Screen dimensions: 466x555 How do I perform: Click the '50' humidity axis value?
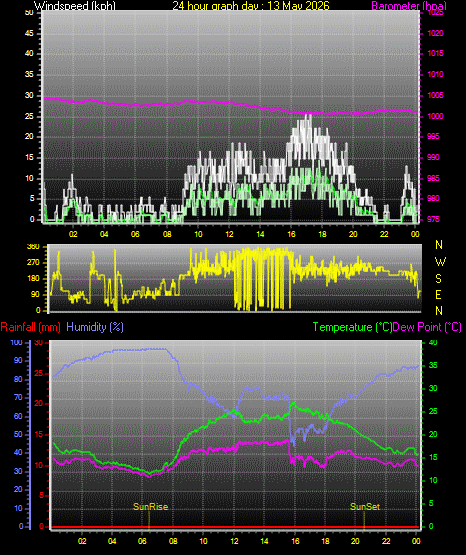[x=18, y=434]
